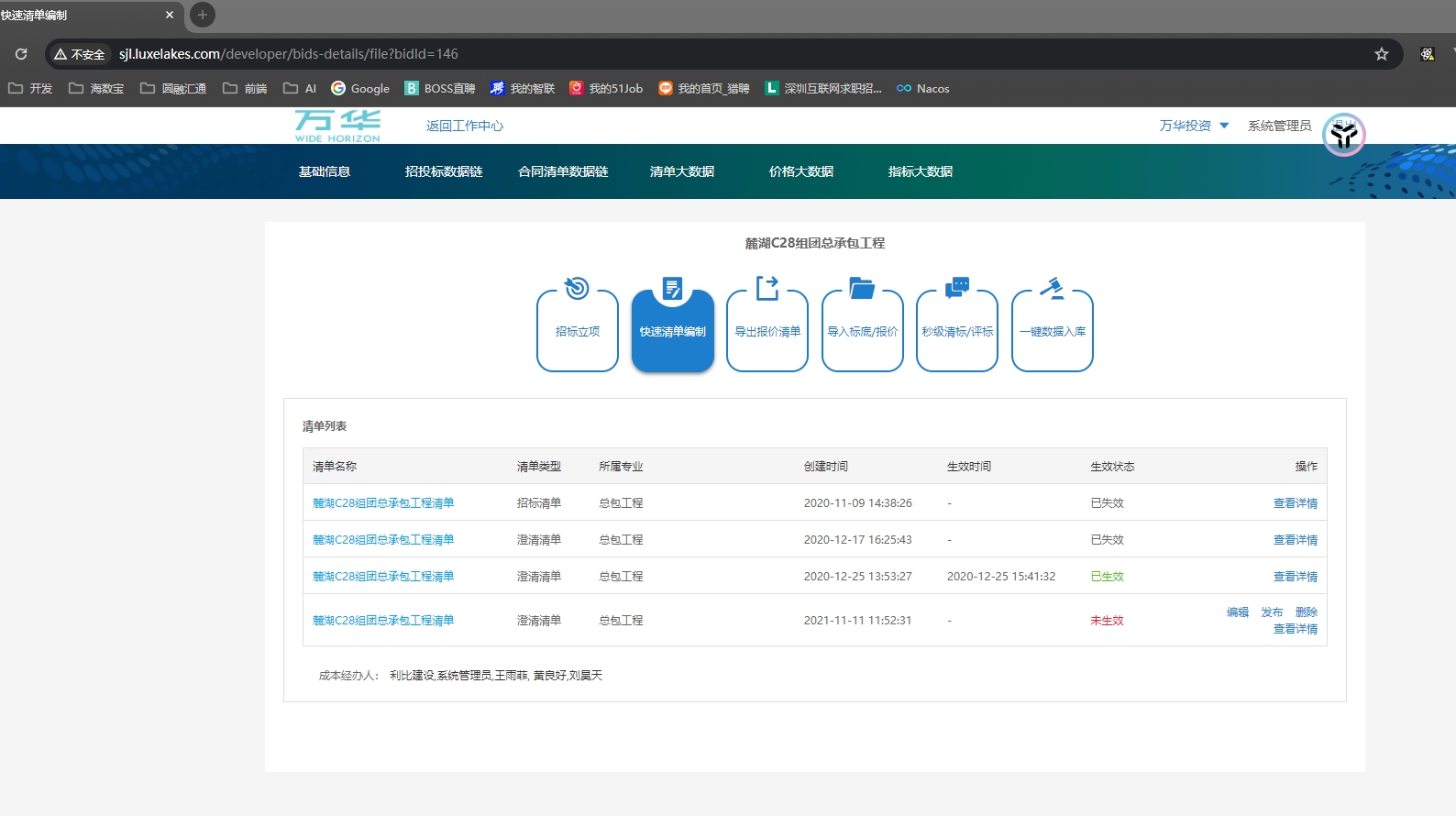Open the 前端 bookmark folder
The height and width of the screenshot is (816, 1456).
[x=245, y=88]
